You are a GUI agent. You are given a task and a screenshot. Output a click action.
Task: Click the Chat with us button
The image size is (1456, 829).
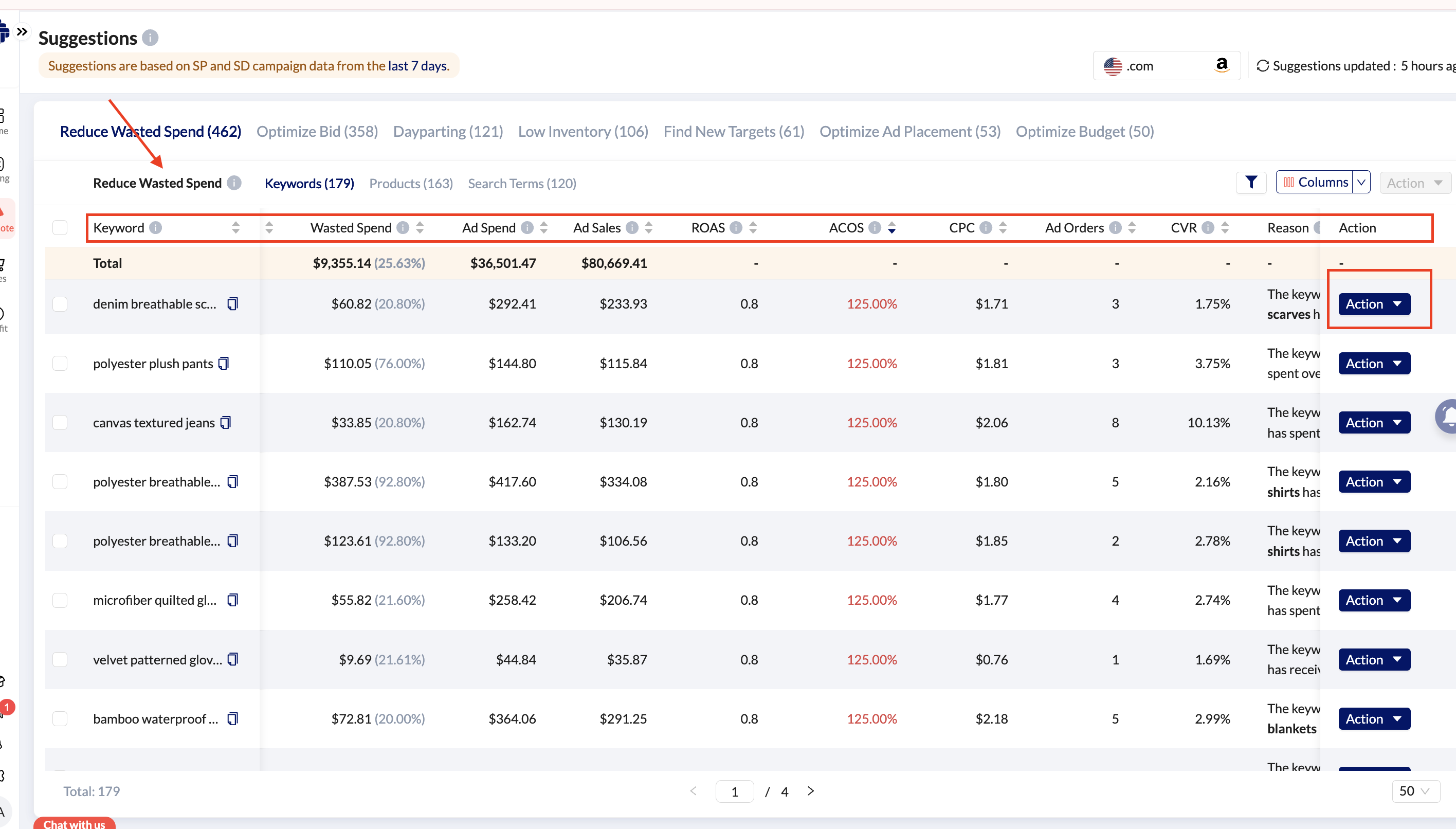click(x=74, y=823)
